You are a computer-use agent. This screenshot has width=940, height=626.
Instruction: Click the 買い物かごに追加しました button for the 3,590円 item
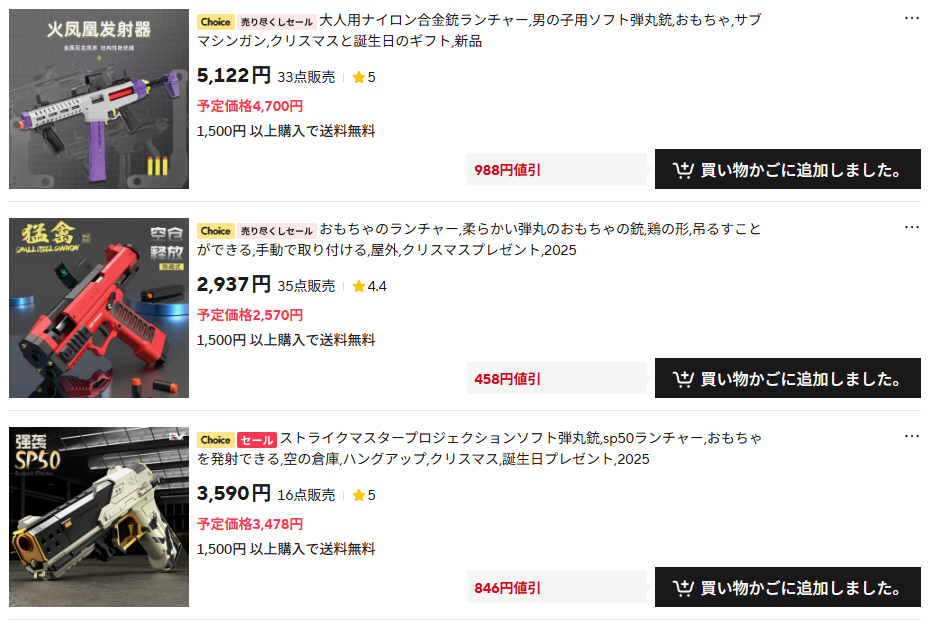(788, 587)
